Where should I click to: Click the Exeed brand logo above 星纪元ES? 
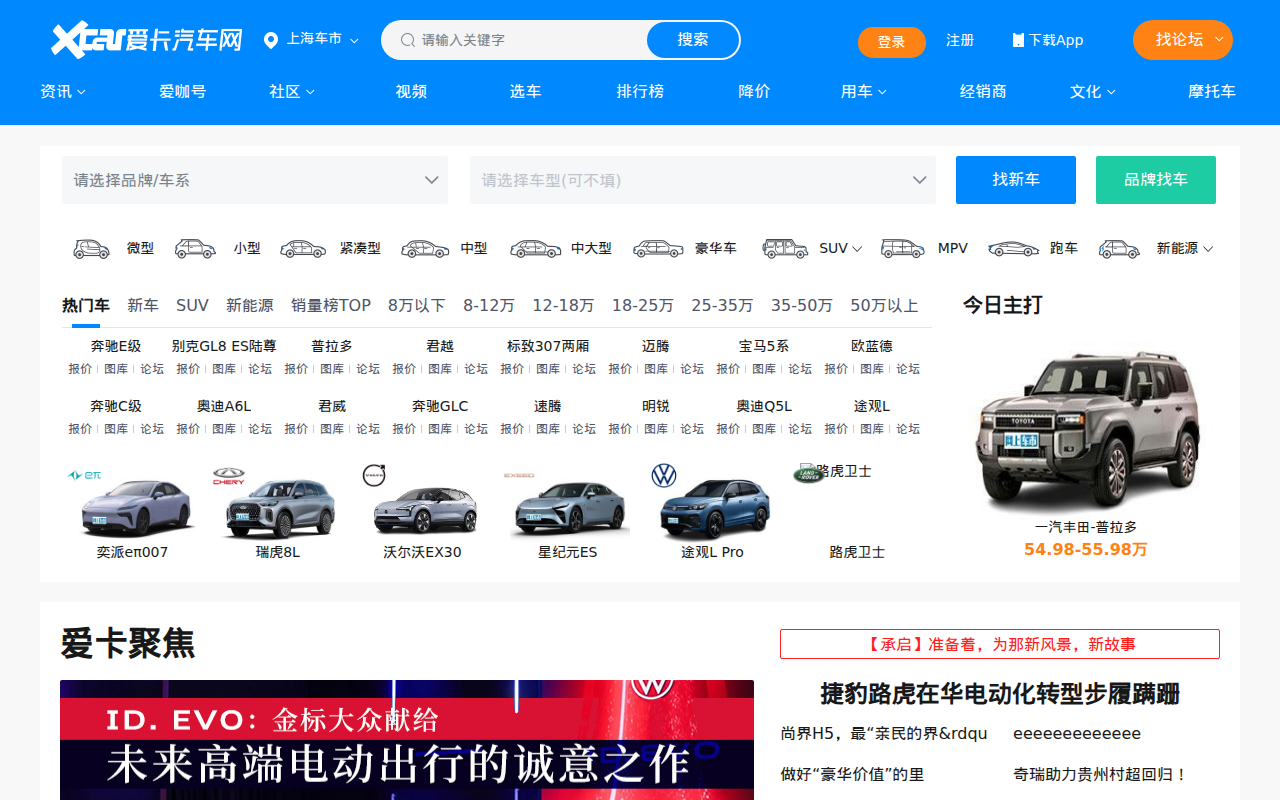tap(519, 475)
